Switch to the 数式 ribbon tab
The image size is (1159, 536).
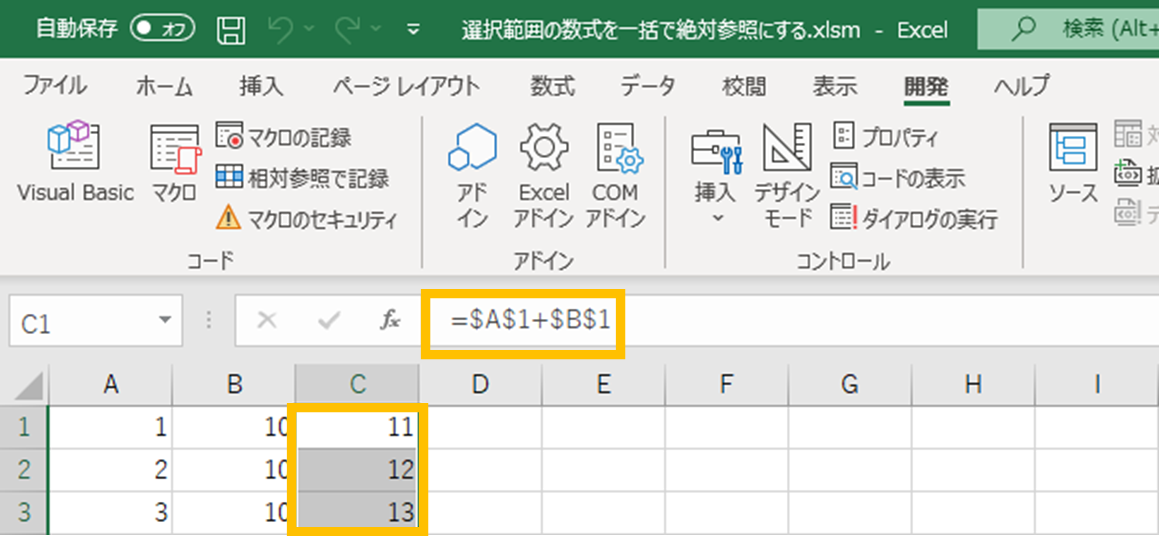pyautogui.click(x=552, y=86)
